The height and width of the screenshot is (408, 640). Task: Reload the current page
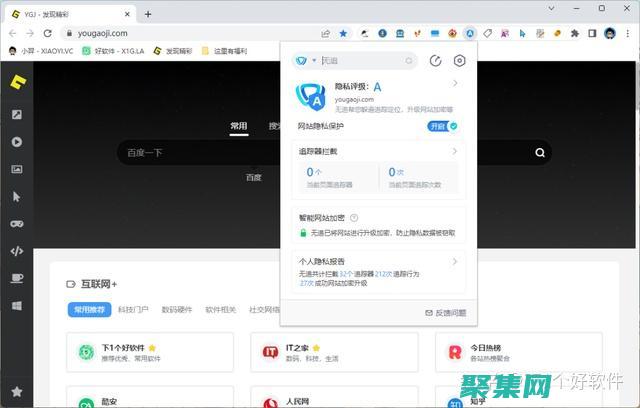[x=48, y=33]
